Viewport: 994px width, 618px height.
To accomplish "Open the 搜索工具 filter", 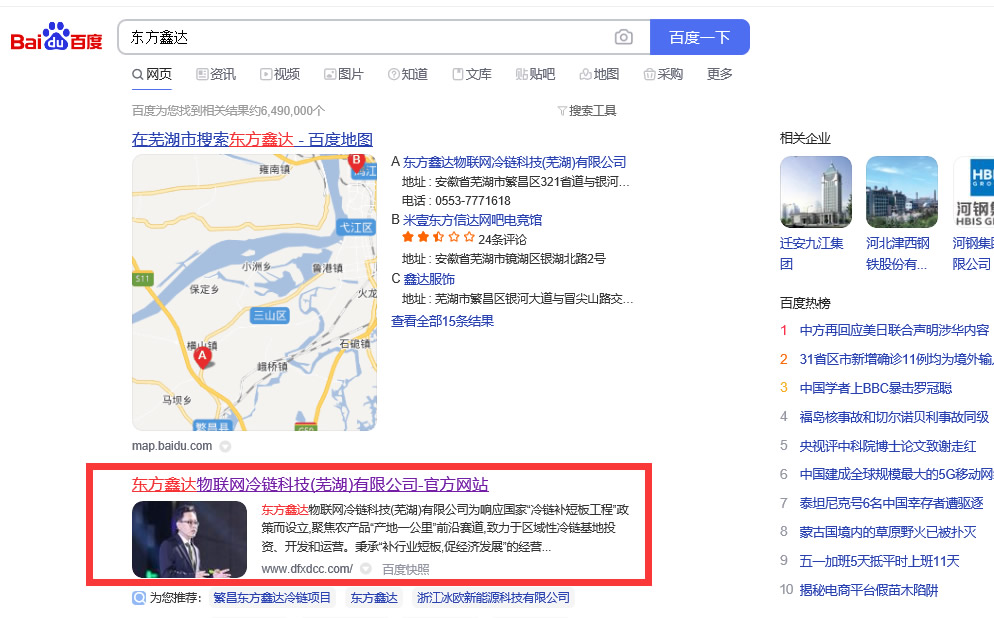I will pyautogui.click(x=587, y=110).
